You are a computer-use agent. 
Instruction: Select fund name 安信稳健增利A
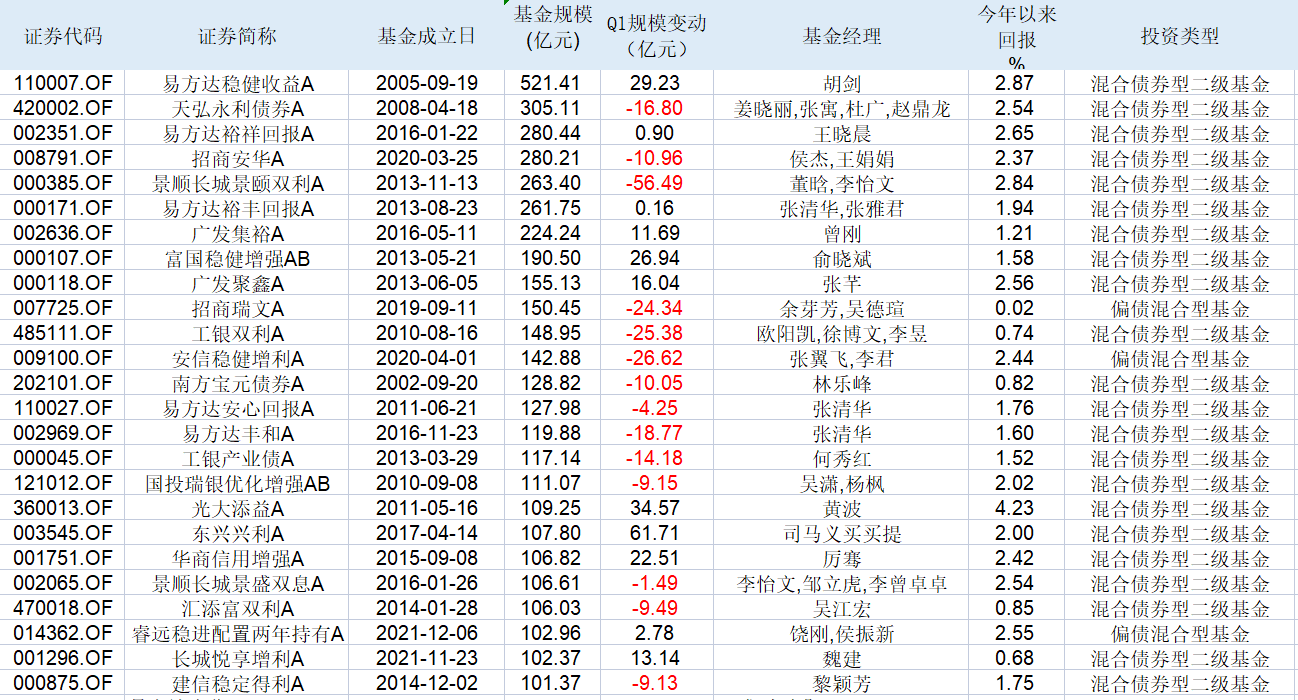tap(237, 359)
